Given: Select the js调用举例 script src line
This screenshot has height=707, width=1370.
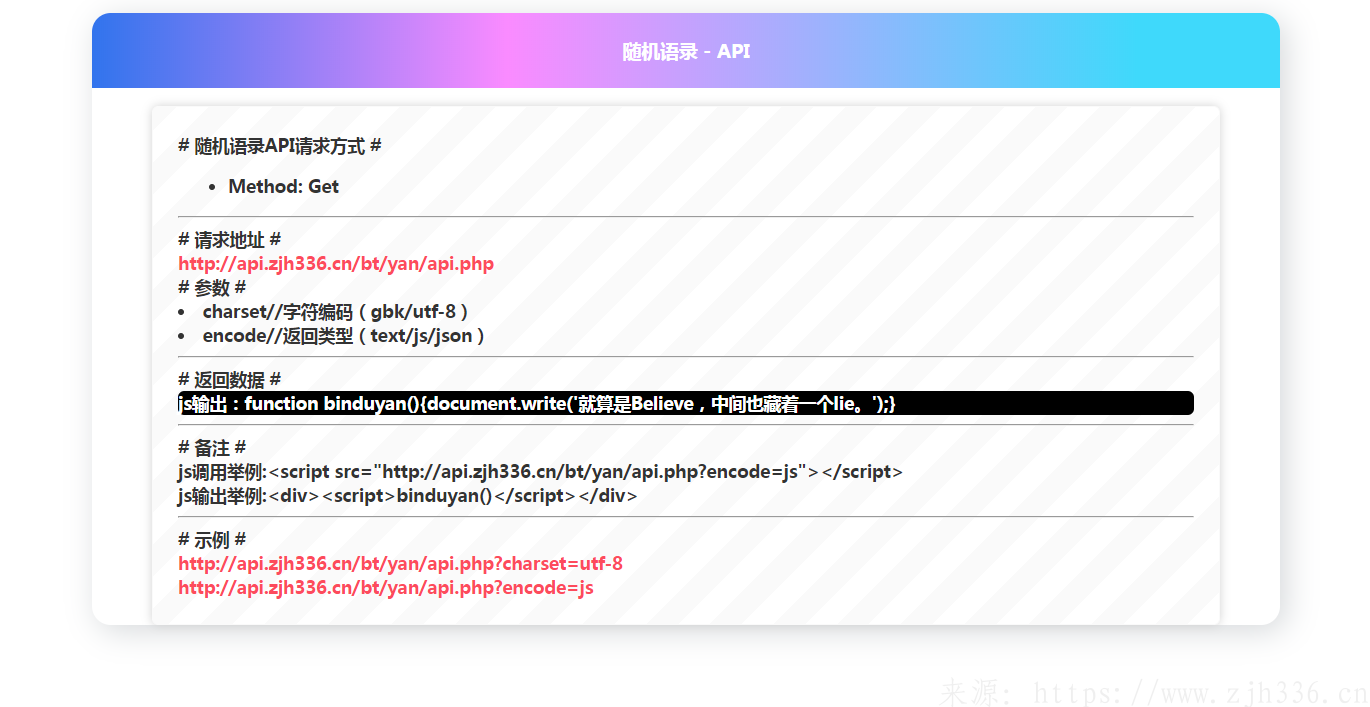Looking at the screenshot, I should 540,472.
